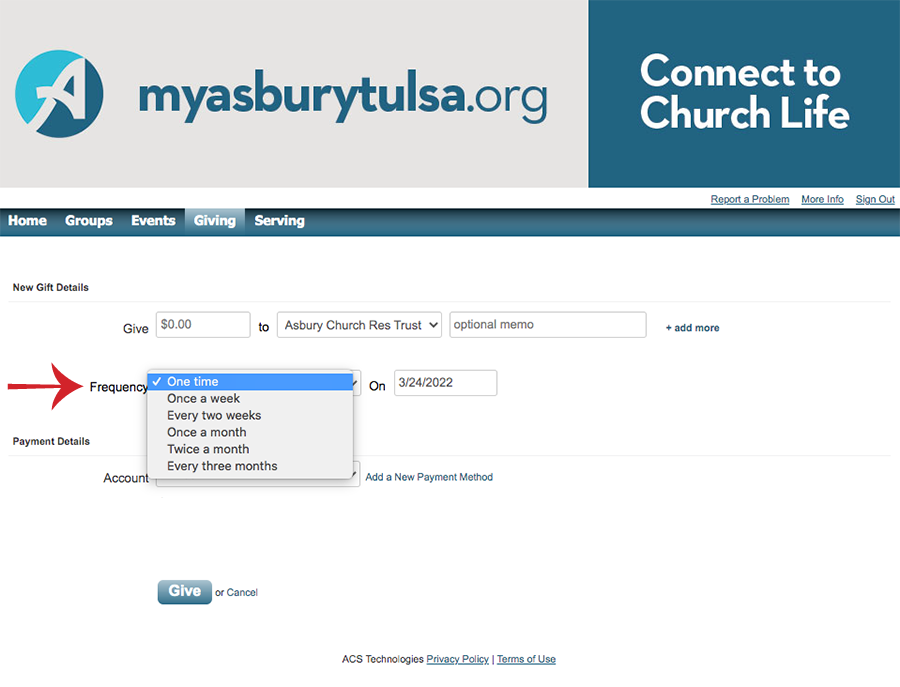Screen dimensions: 900x687
Task: Submit the gift with the Give button
Action: 185,592
